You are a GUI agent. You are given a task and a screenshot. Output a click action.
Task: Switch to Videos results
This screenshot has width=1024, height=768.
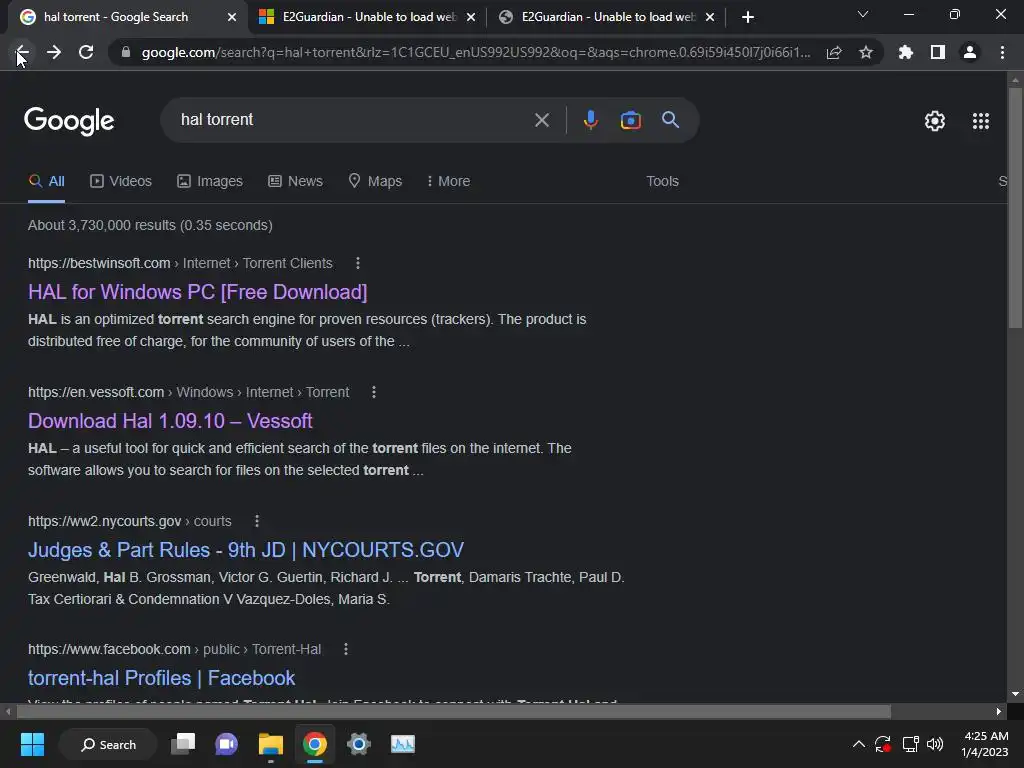coord(121,182)
